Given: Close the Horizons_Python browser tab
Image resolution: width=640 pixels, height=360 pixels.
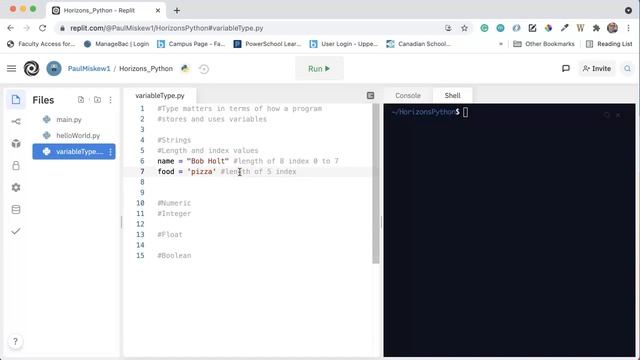Looking at the screenshot, I should pos(158,11).
